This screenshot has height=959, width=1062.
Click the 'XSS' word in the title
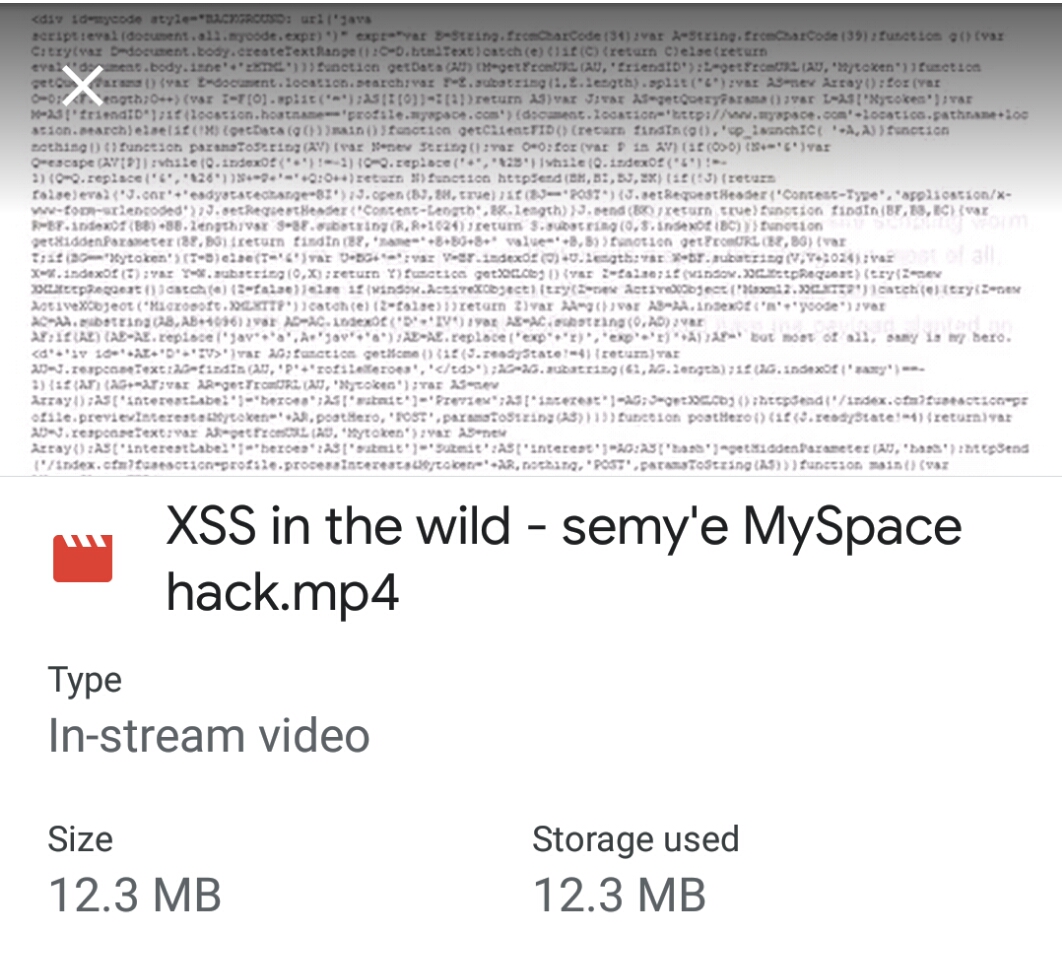pyautogui.click(x=211, y=526)
